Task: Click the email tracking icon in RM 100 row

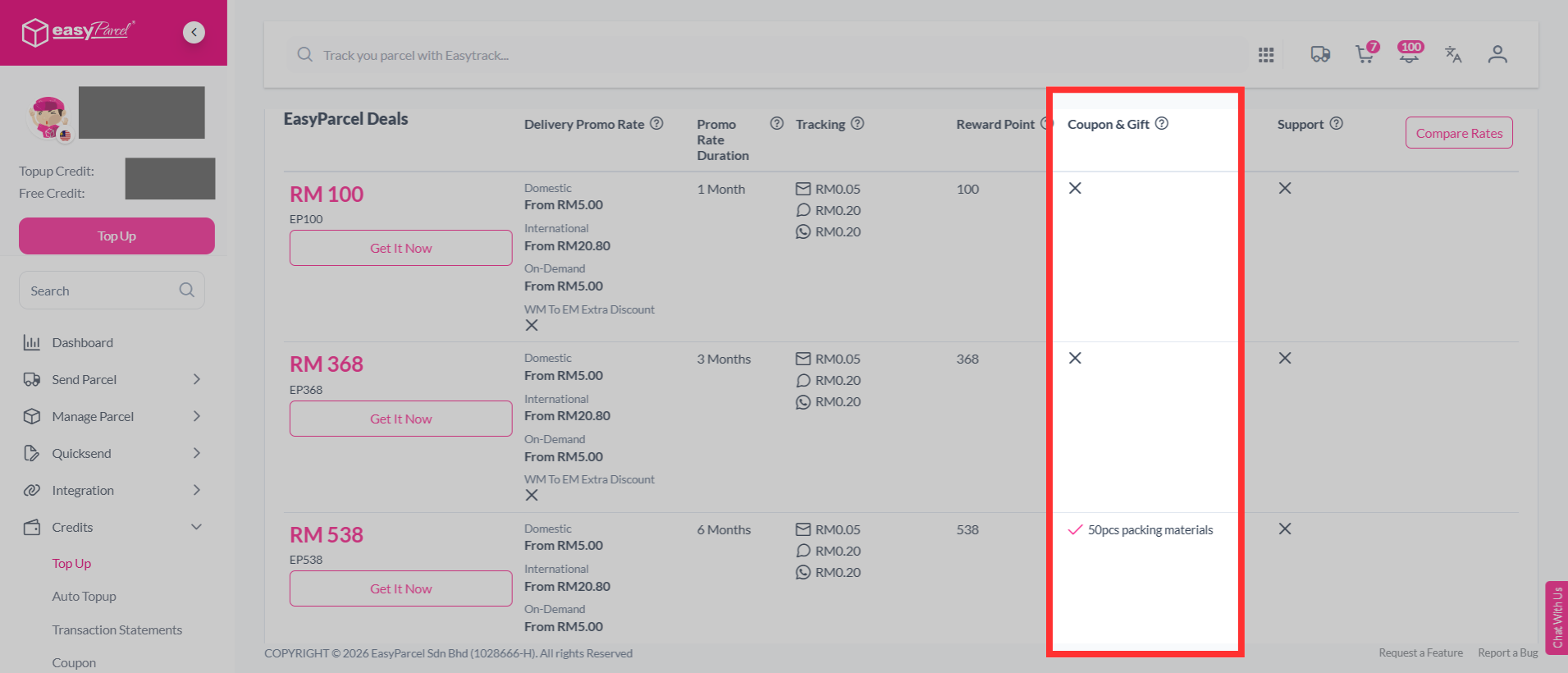Action: click(803, 189)
